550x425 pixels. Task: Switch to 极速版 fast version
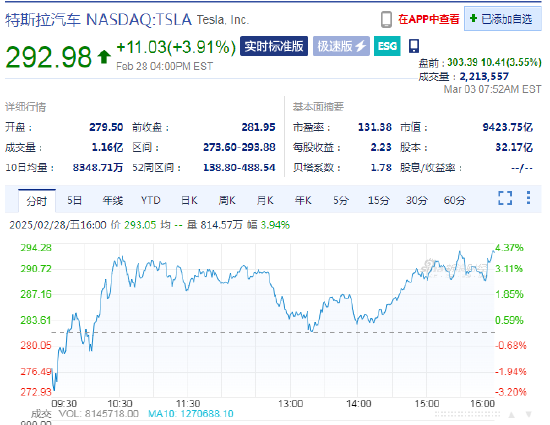341,46
